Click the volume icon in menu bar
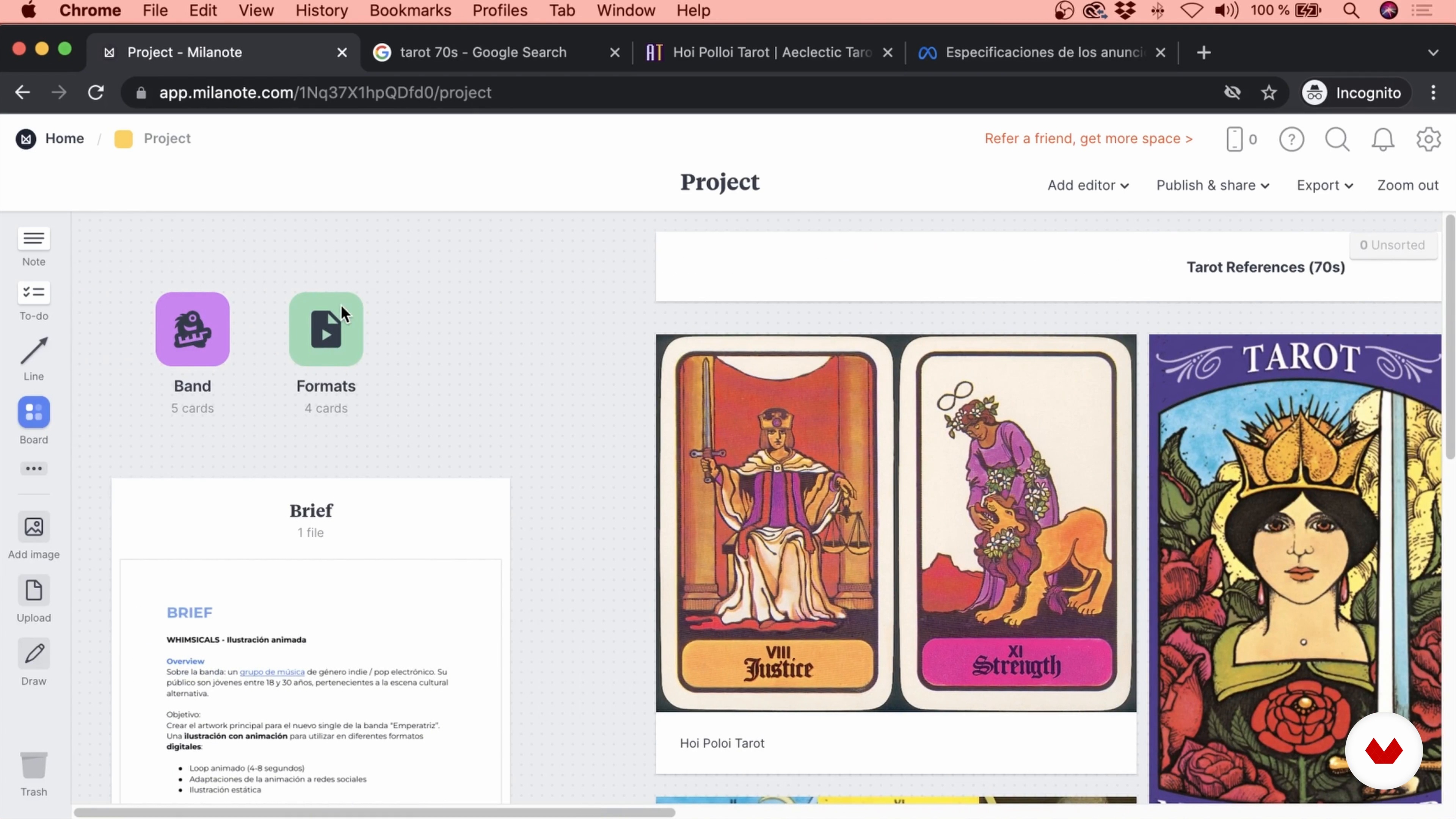Screen dimensions: 1456x819 (1226, 11)
